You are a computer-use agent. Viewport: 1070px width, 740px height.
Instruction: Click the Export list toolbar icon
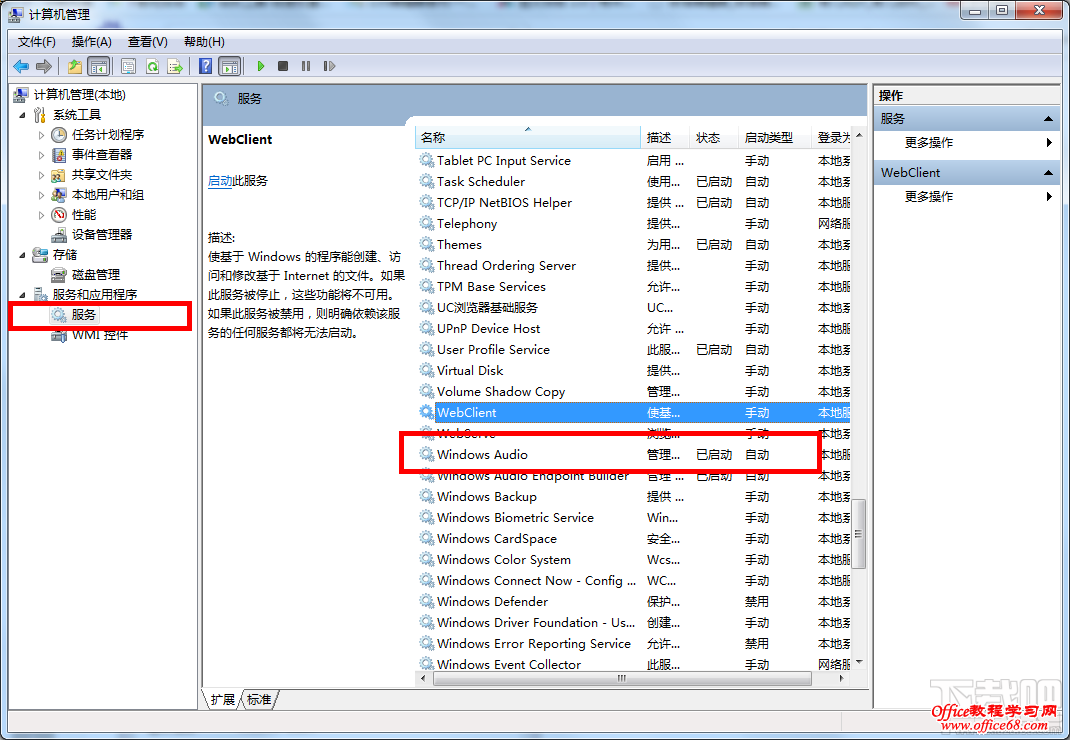tap(175, 66)
